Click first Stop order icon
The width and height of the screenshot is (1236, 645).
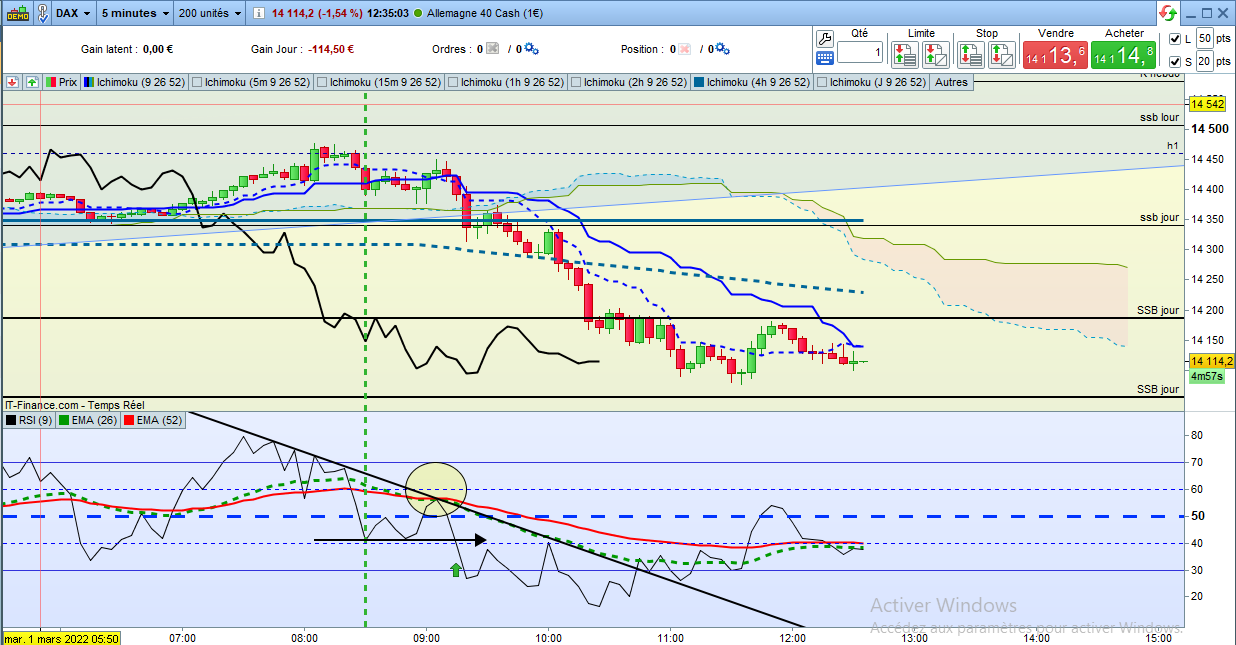coord(971,54)
